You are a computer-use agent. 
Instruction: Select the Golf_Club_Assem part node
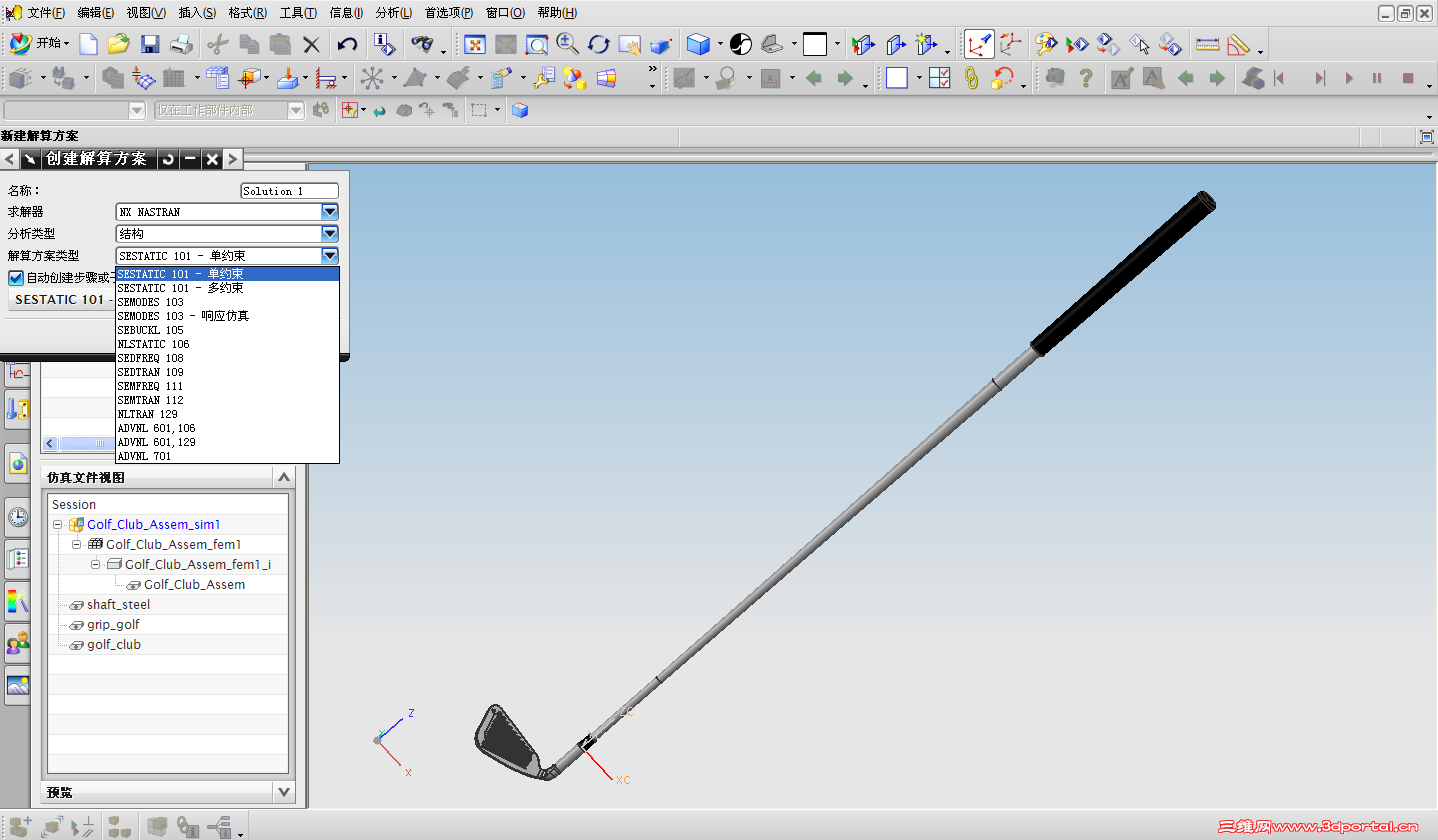coord(194,585)
